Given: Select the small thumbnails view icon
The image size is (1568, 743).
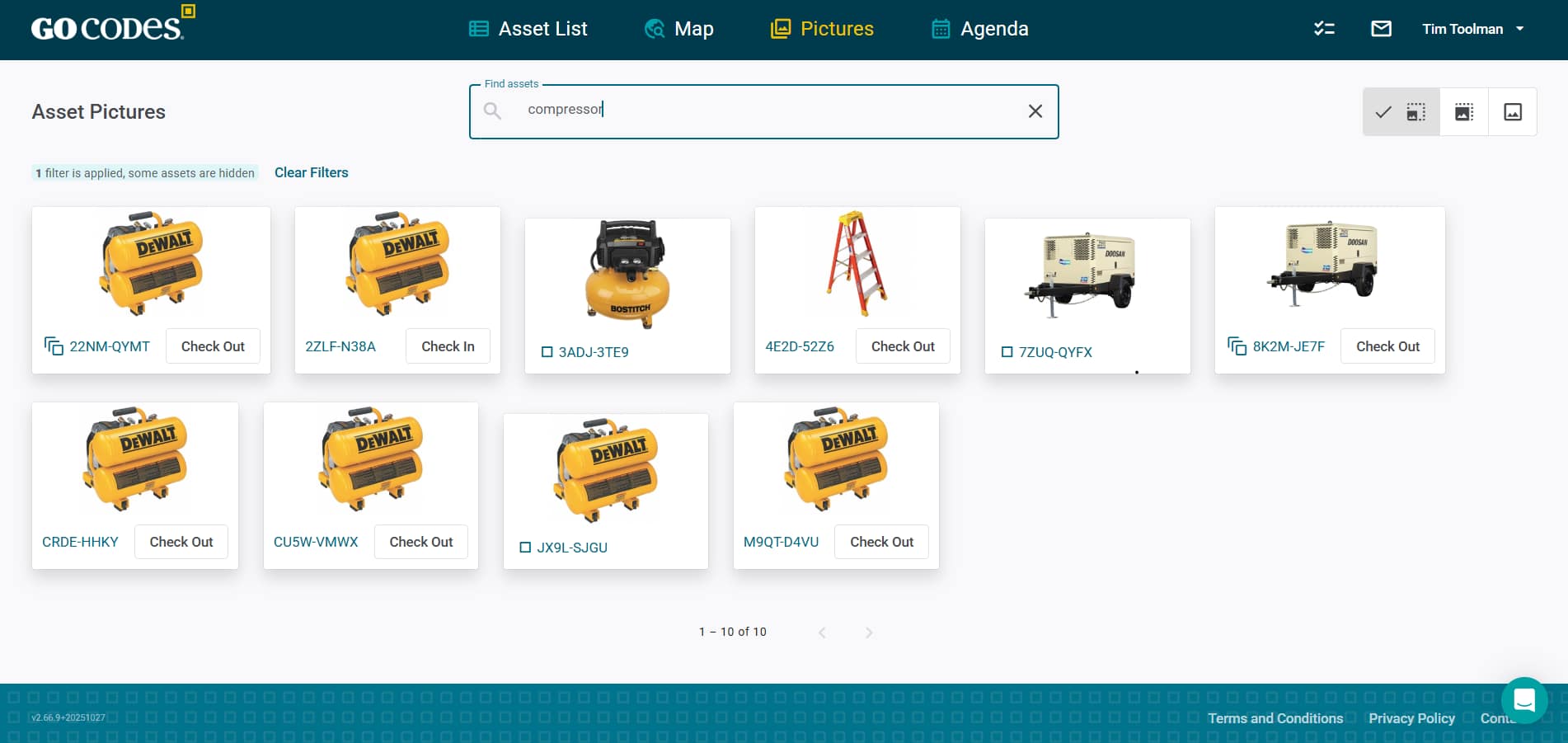Looking at the screenshot, I should click(x=1415, y=112).
